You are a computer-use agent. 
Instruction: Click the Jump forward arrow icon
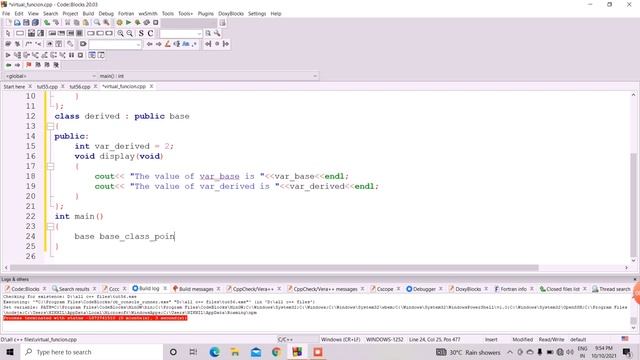point(17,65)
